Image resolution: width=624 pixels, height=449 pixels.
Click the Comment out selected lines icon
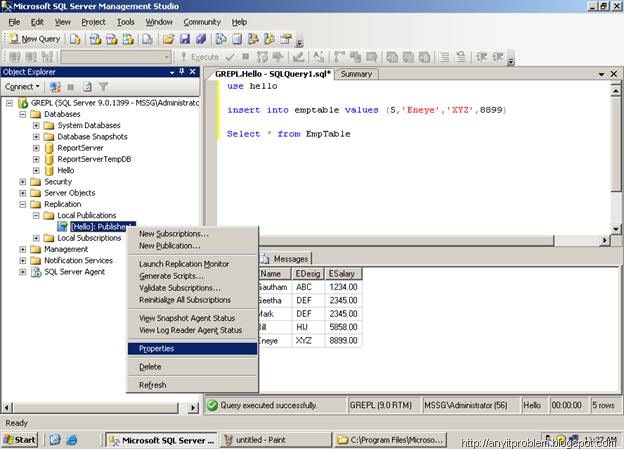pos(445,57)
